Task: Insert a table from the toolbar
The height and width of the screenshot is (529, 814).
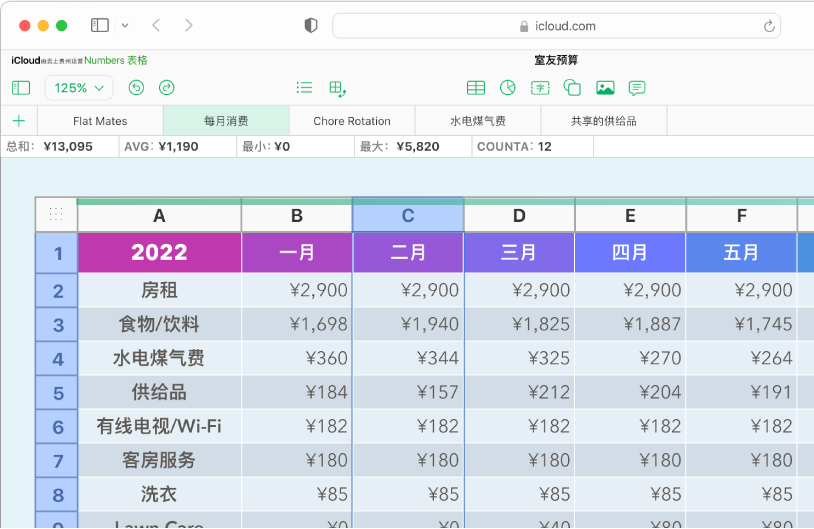Action: coord(476,88)
